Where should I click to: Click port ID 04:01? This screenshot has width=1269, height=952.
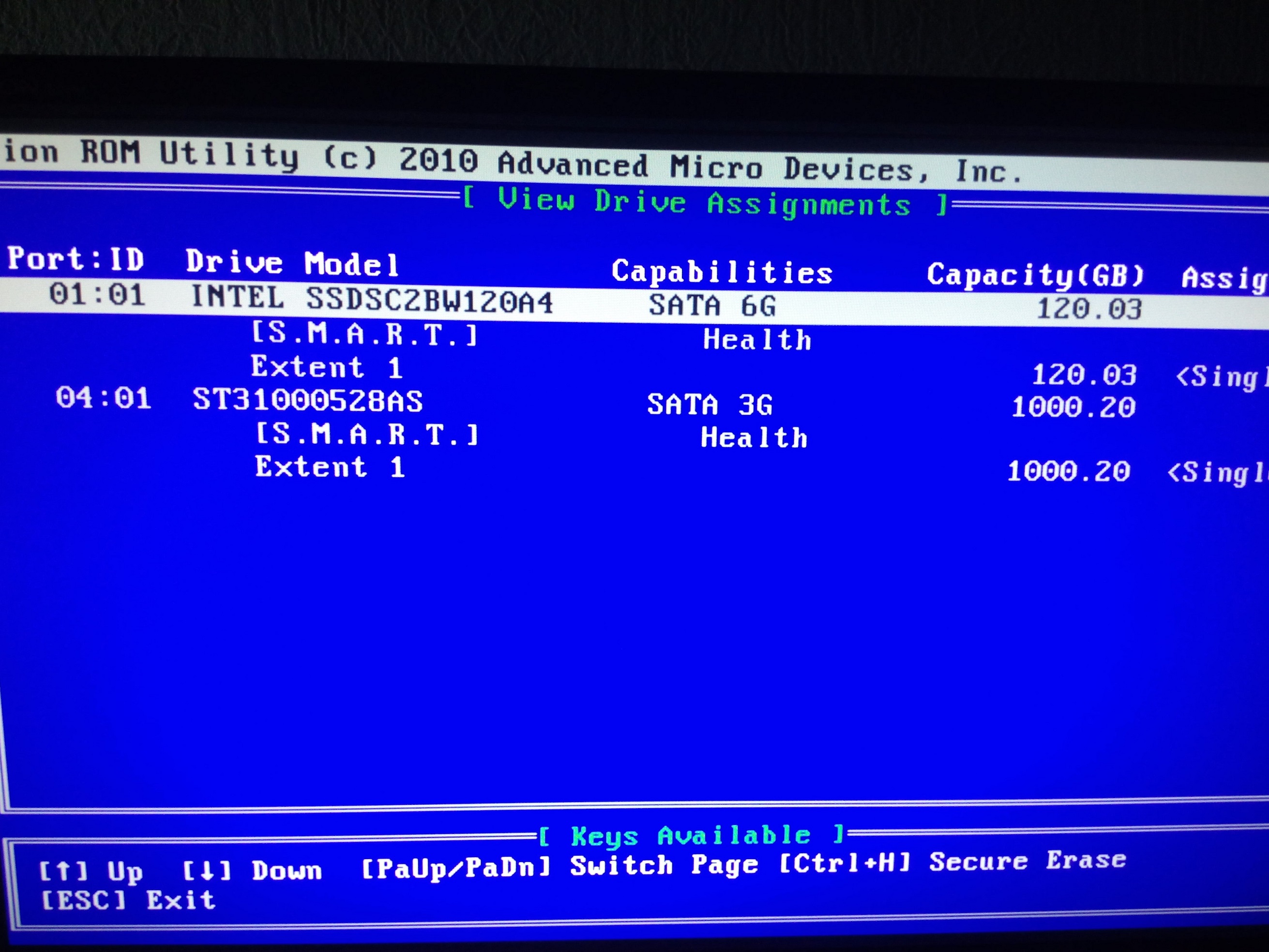104,398
